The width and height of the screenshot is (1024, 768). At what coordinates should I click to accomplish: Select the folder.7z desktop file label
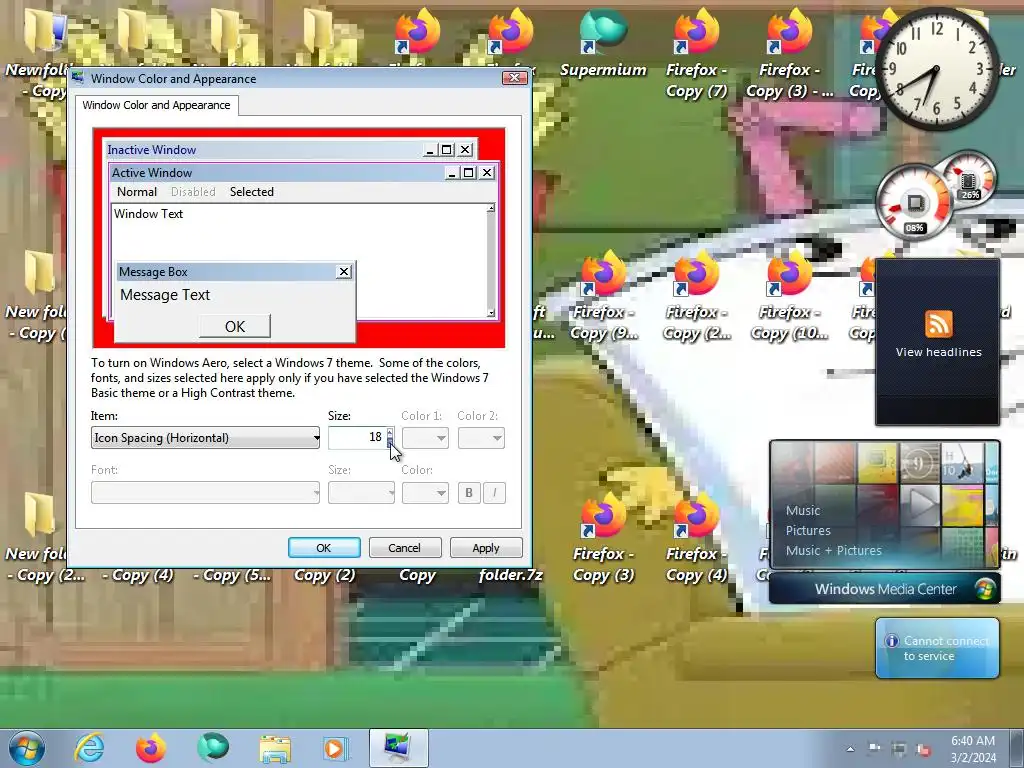coord(511,575)
